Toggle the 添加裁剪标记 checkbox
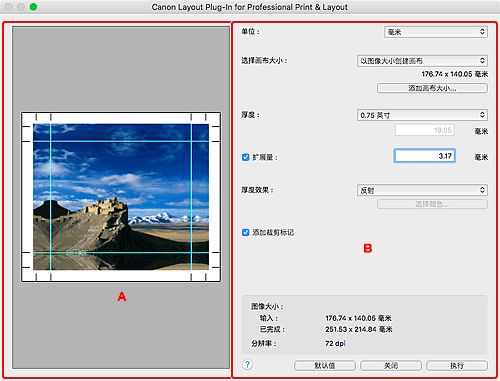The height and width of the screenshot is (381, 500). tap(246, 232)
